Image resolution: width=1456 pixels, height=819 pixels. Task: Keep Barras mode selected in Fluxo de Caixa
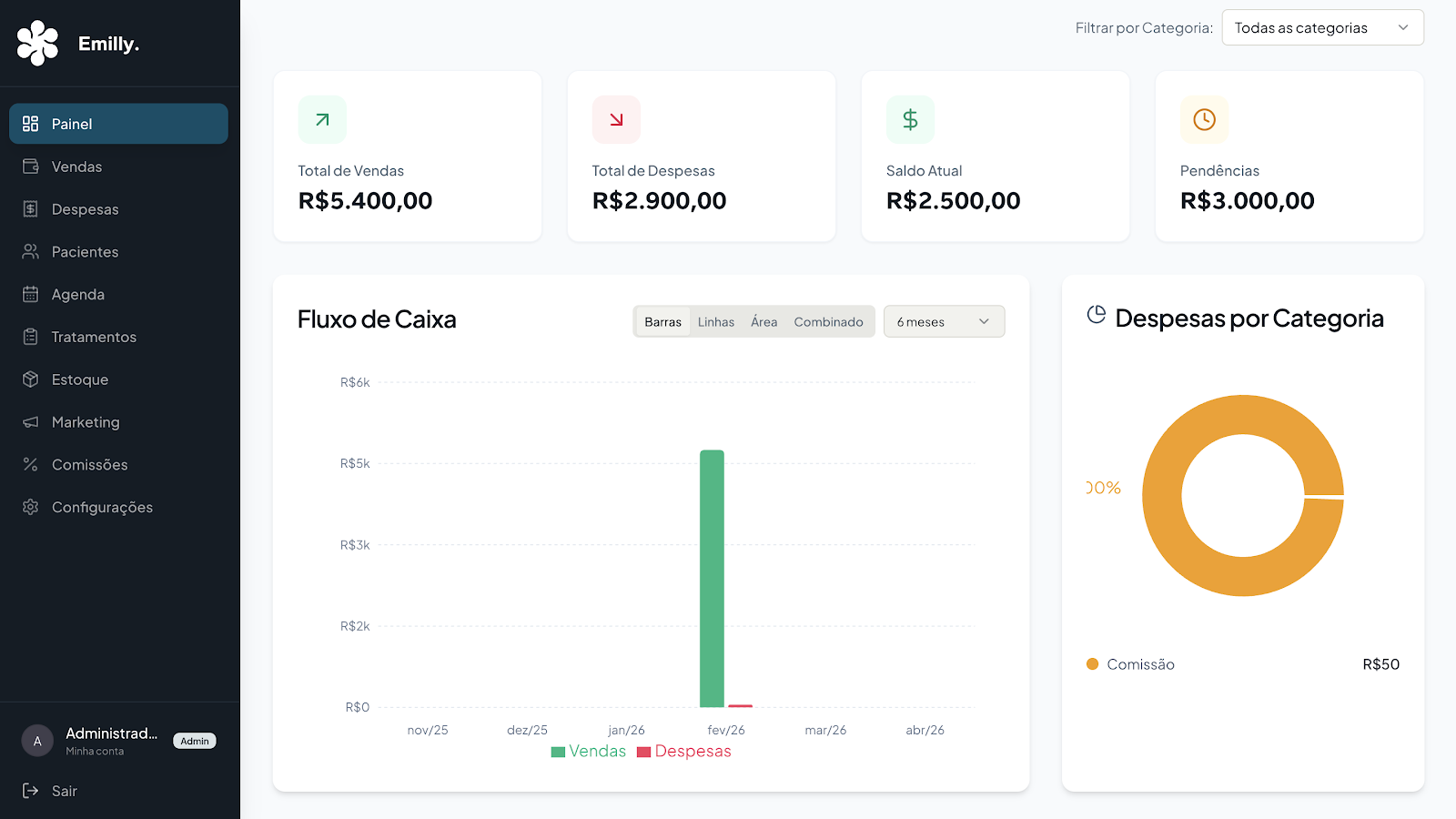[662, 321]
